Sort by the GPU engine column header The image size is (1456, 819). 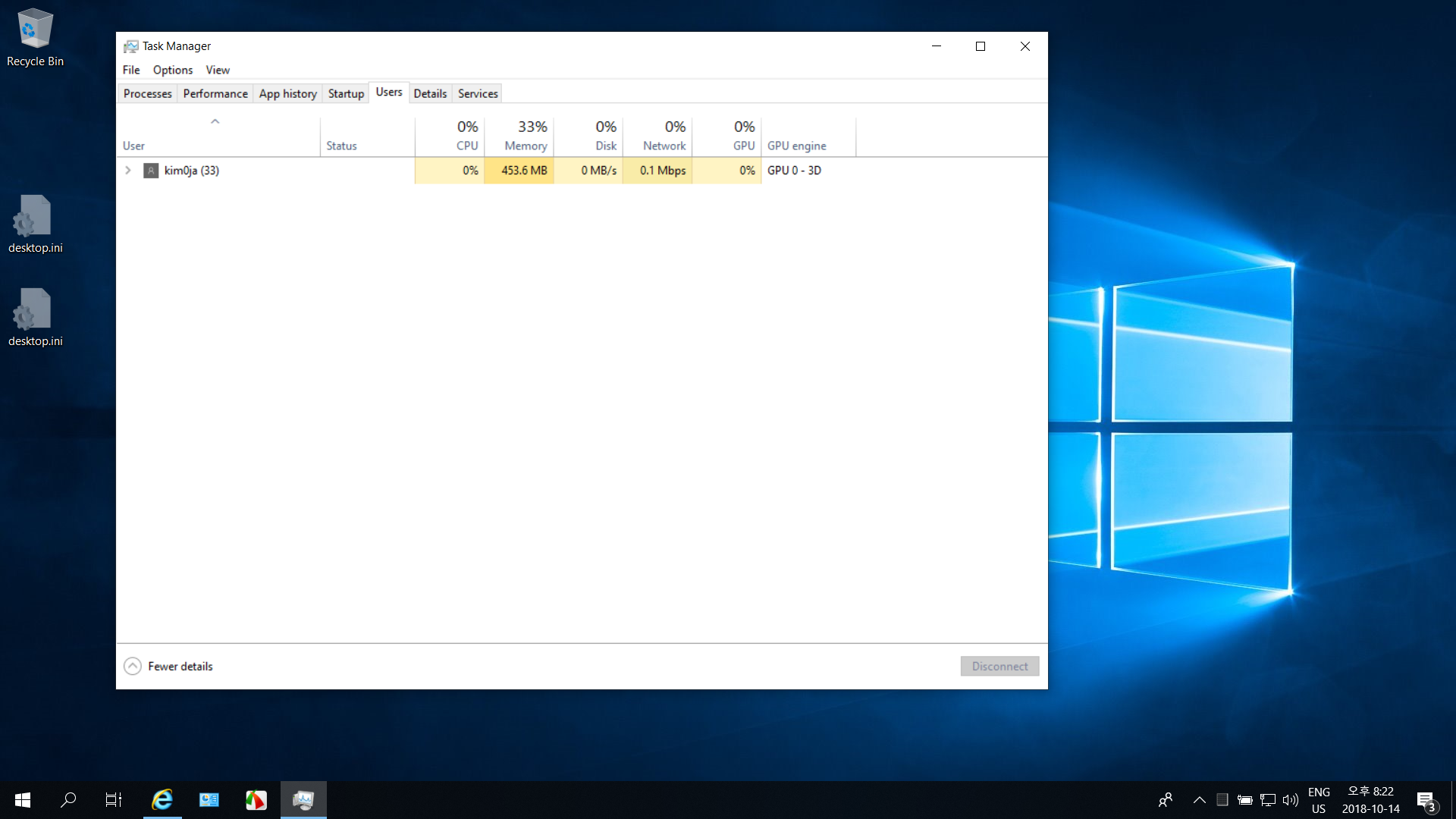click(808, 136)
